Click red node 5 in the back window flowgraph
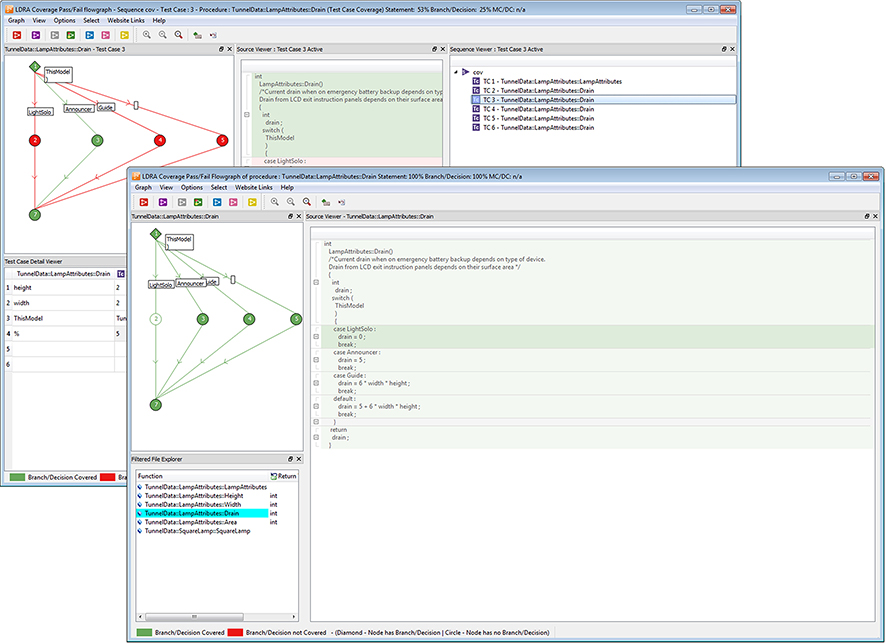 (x=222, y=140)
